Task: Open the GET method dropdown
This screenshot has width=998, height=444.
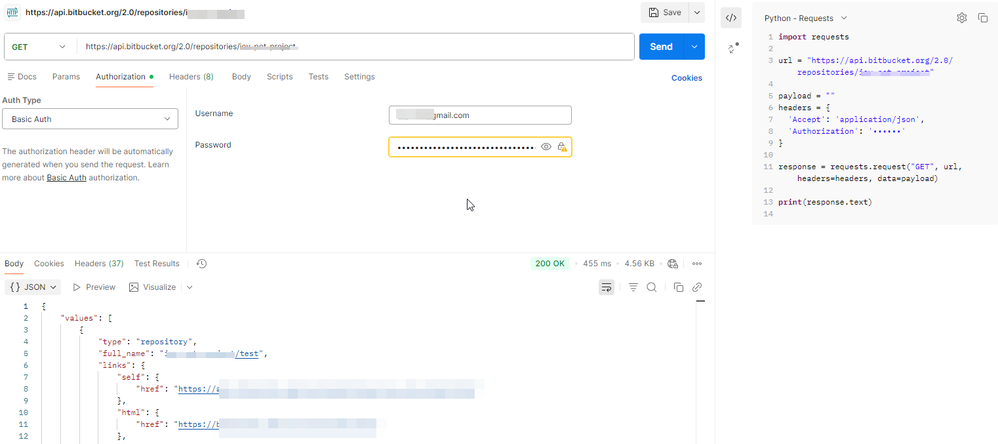Action: click(x=38, y=46)
